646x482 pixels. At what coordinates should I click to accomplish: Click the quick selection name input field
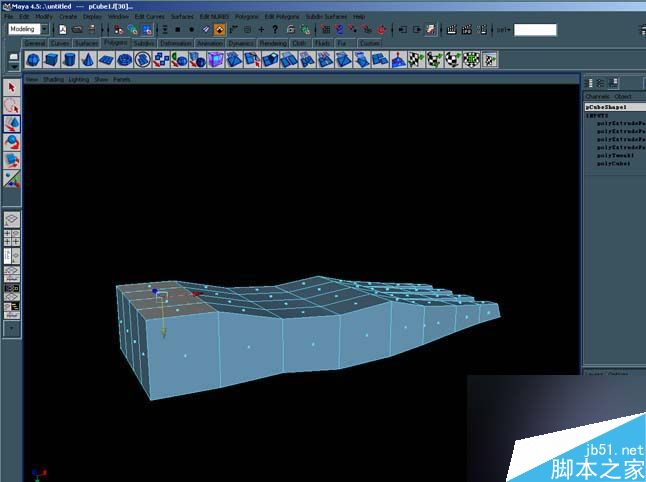tap(535, 30)
